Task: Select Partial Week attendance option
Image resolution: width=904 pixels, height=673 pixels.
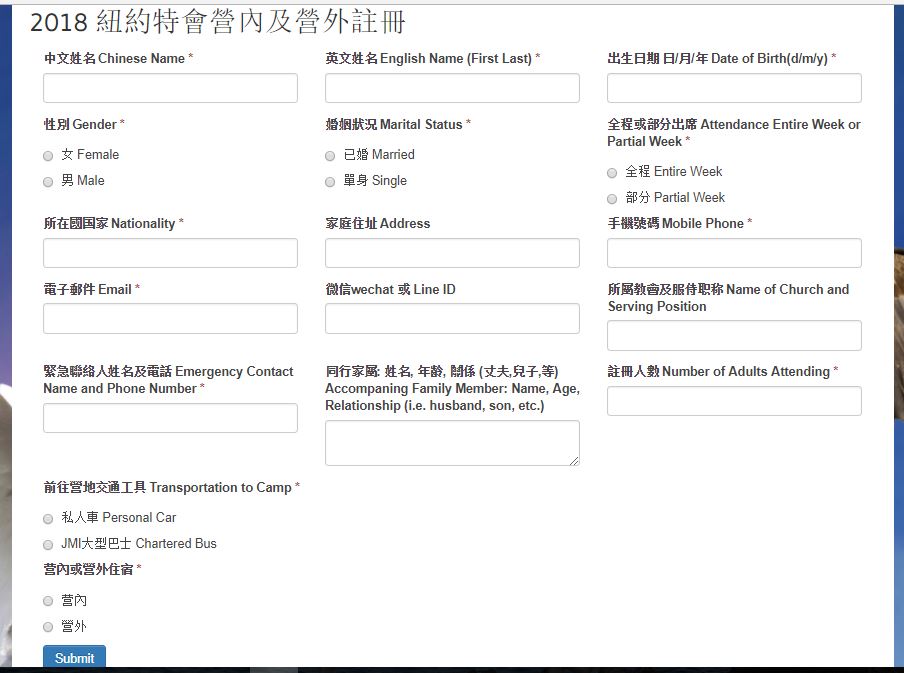Action: tap(612, 199)
